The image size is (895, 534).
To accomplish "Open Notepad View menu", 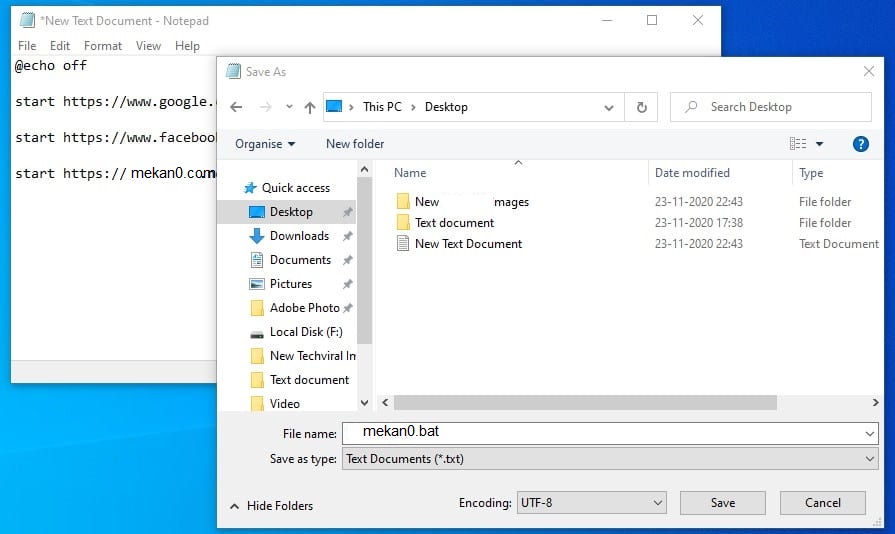I will coord(148,46).
